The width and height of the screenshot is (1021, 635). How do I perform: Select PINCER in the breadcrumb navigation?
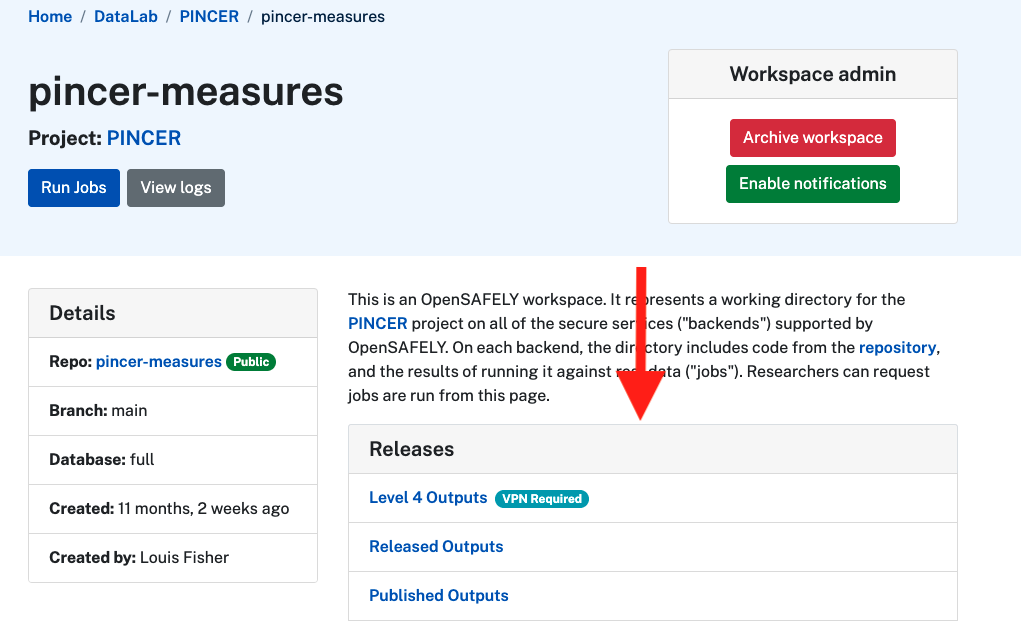pos(208,16)
